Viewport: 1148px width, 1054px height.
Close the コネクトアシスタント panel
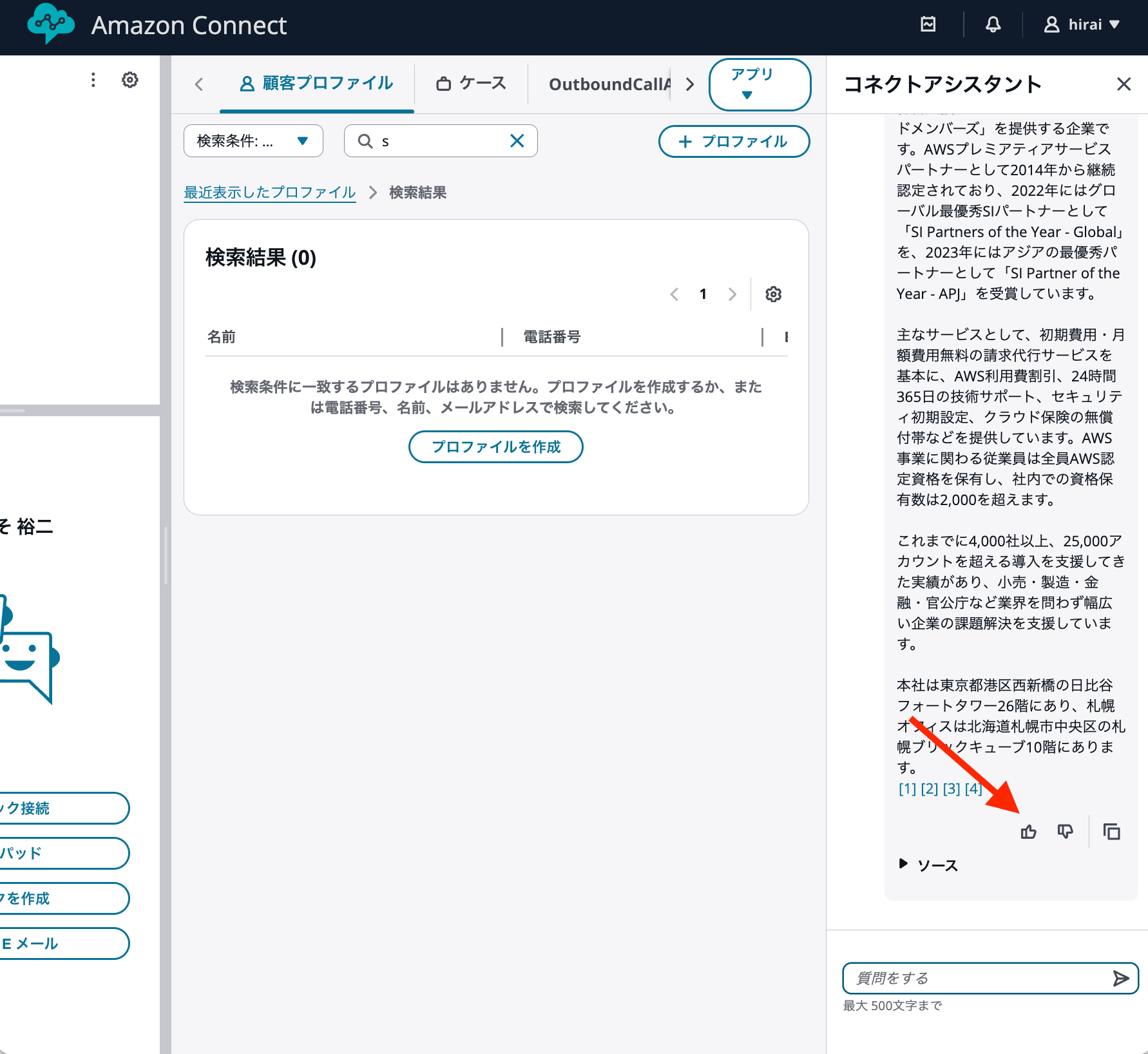click(x=1124, y=84)
